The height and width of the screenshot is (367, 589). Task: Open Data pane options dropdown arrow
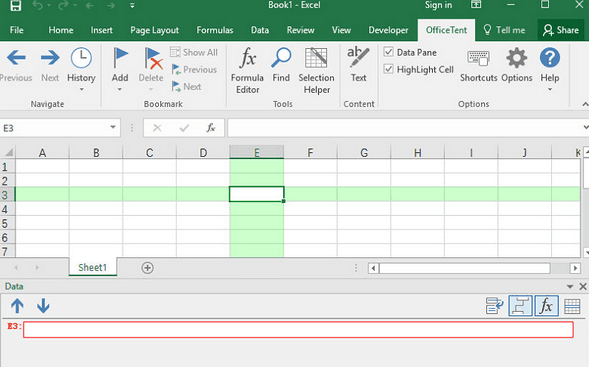pos(570,287)
